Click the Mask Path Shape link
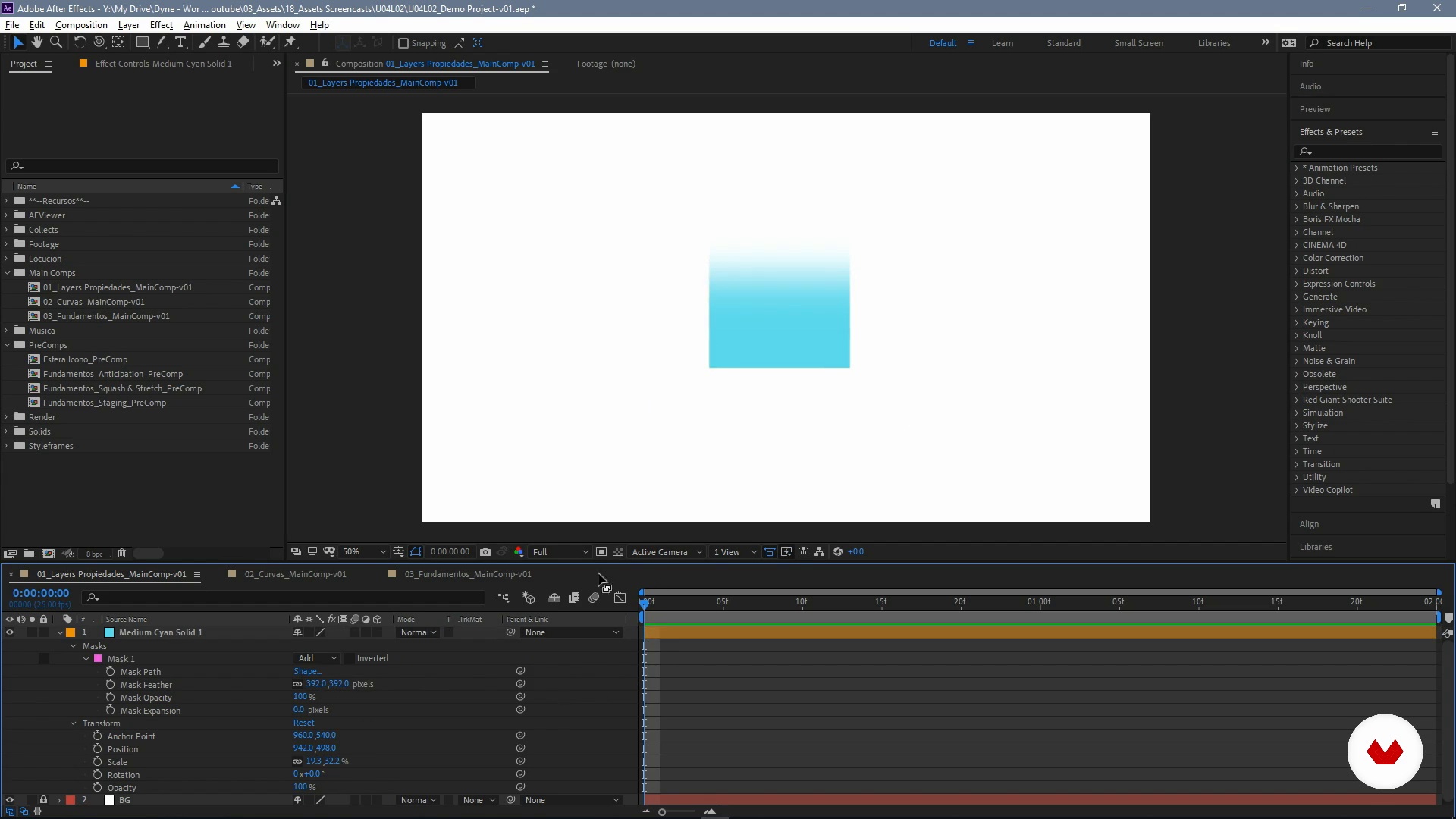Screen dimensions: 1456x819 [307, 672]
